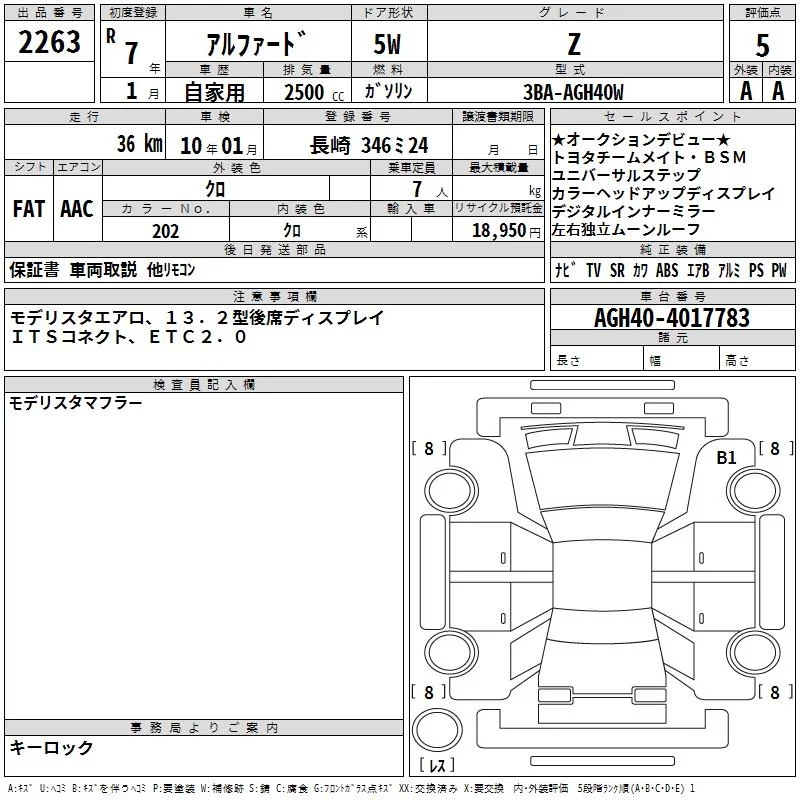Viewport: 800px width, 800px height.
Task: Click the レス label below the spare tire
Action: [436, 766]
